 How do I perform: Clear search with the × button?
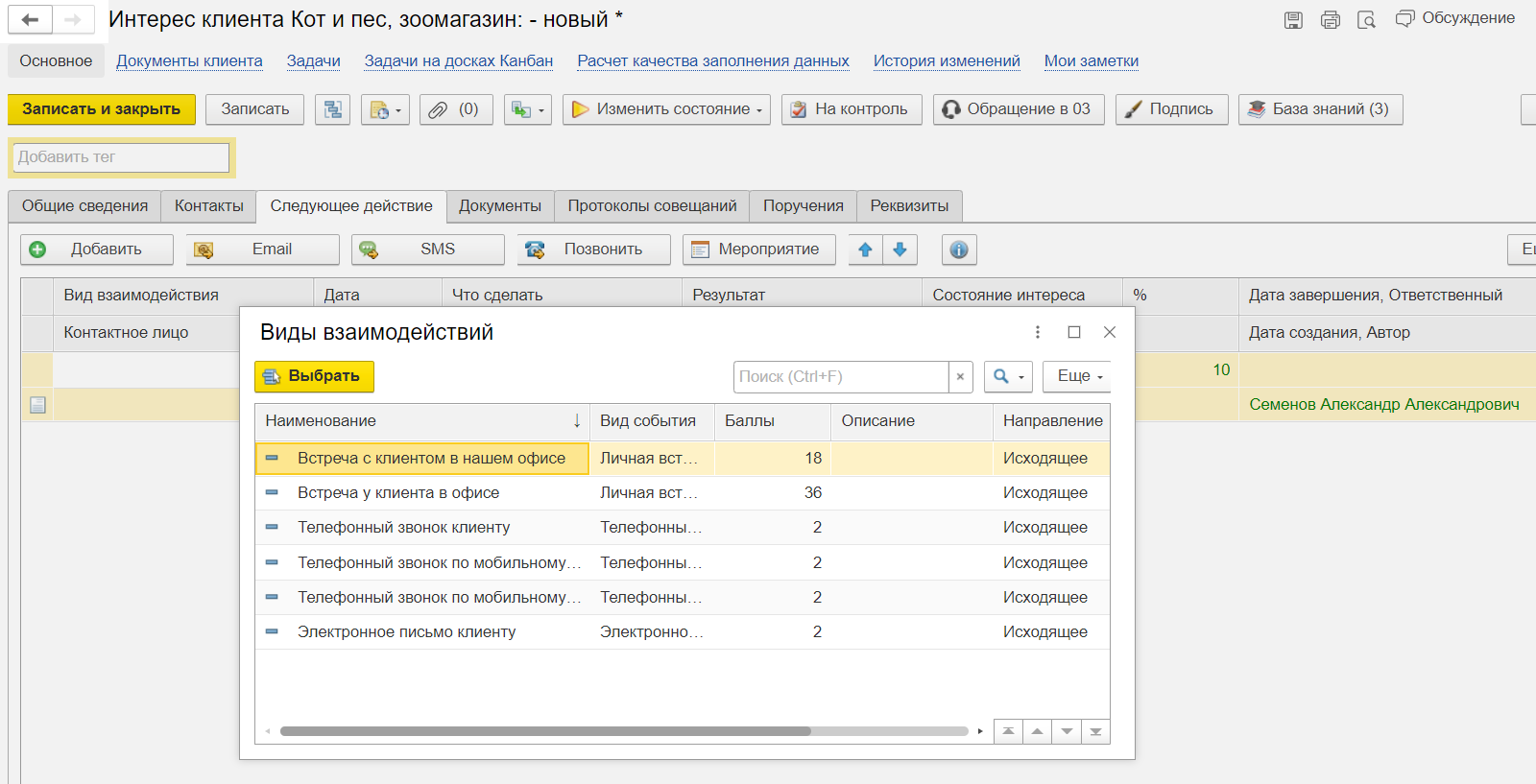[x=960, y=377]
